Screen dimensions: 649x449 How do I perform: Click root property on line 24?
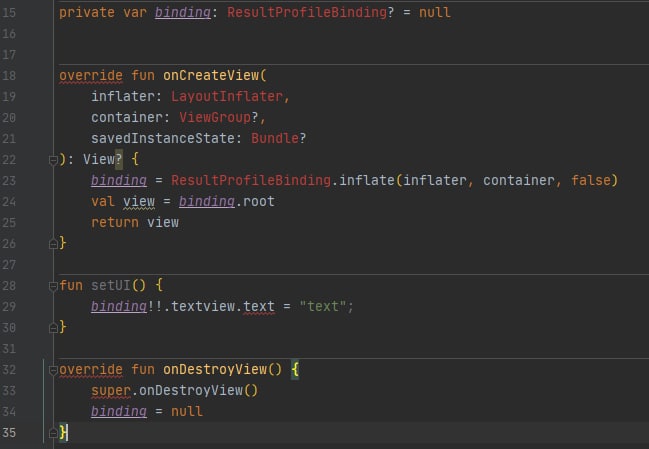point(258,202)
